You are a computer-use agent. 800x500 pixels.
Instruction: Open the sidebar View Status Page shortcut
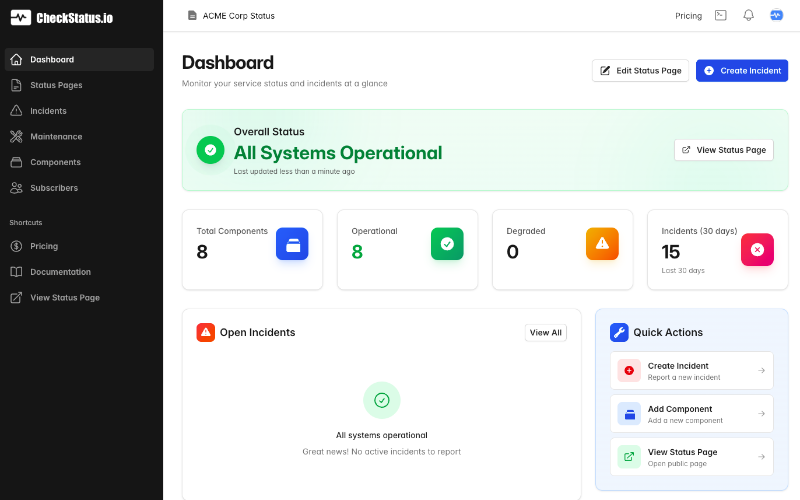click(79, 297)
